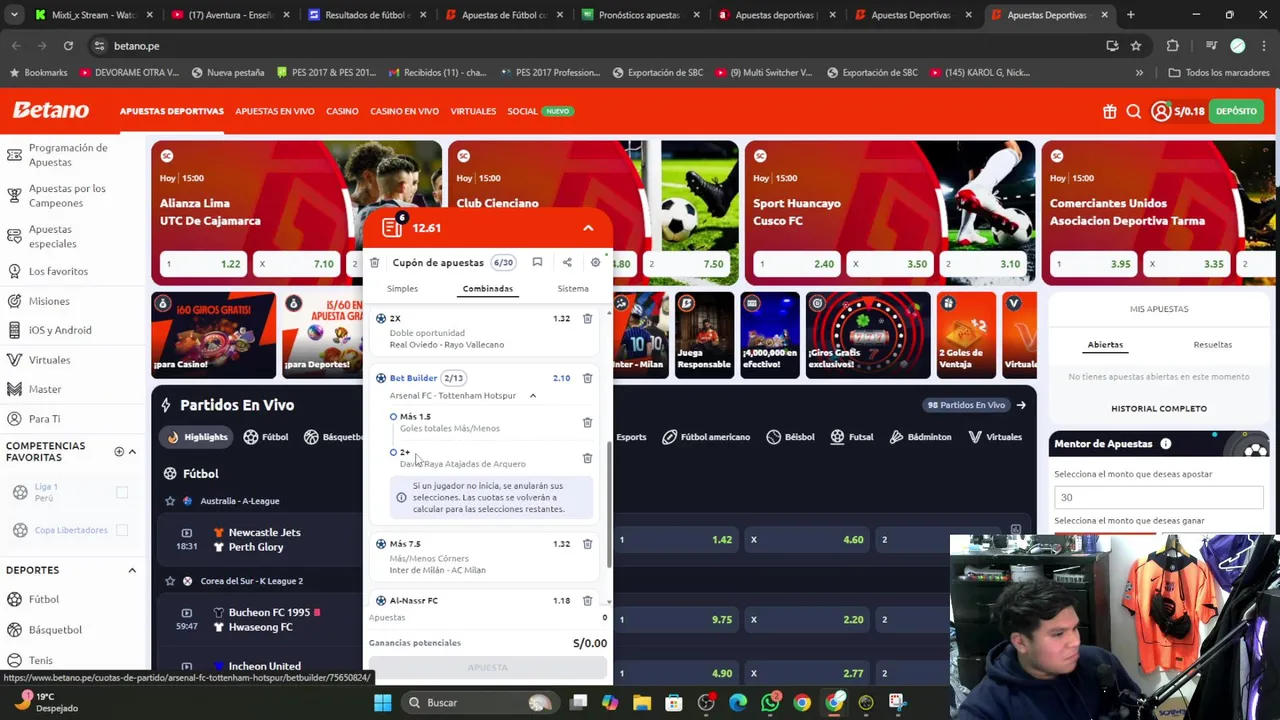Open Windows Start menu
The image size is (1280, 720).
(x=382, y=703)
